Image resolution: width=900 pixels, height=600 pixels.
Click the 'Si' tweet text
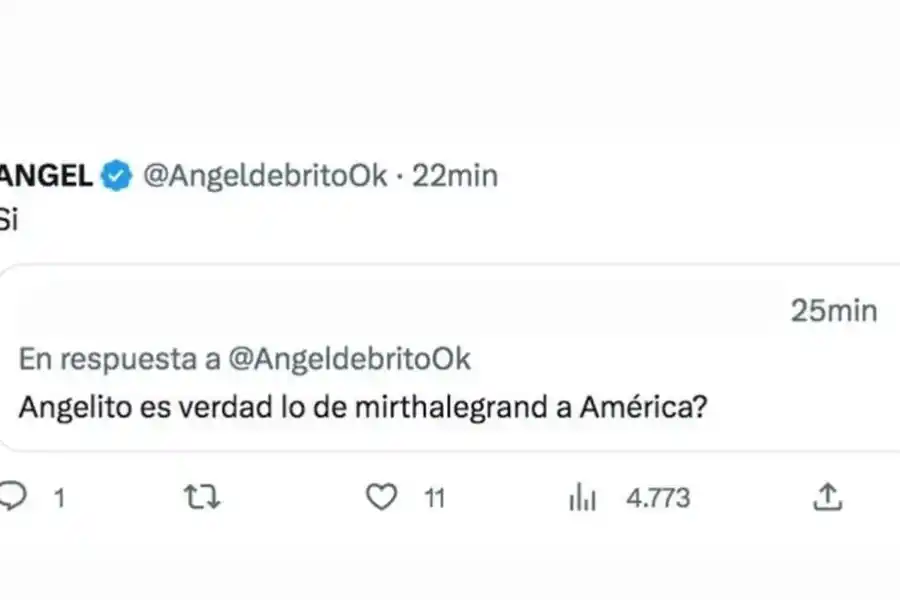tap(9, 221)
